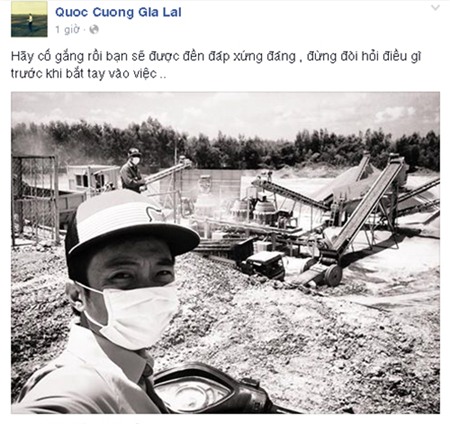The height and width of the screenshot is (424, 450).
Task: Open the post options chevron menu
Action: pos(435,8)
